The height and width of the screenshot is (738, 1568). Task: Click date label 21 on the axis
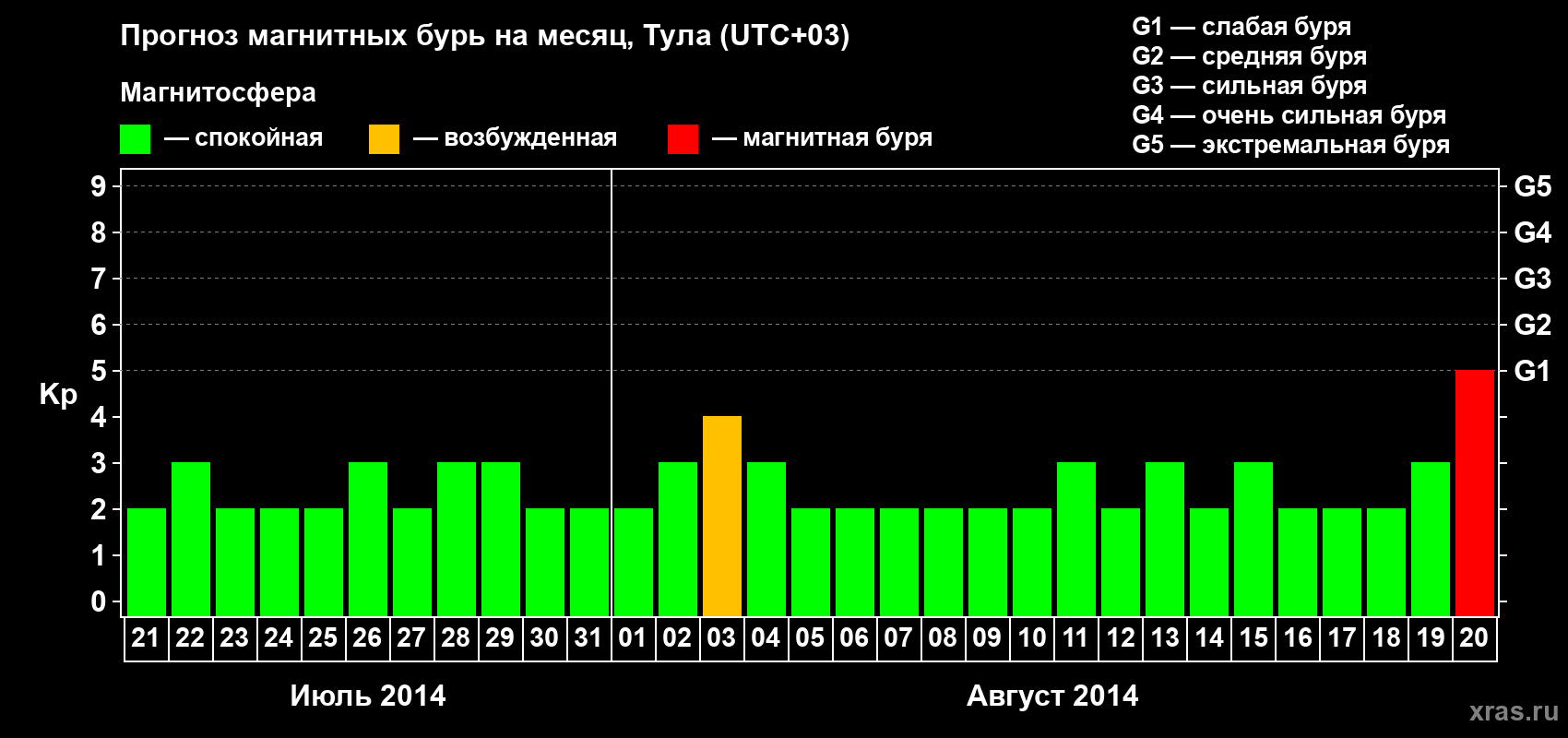[x=146, y=637]
